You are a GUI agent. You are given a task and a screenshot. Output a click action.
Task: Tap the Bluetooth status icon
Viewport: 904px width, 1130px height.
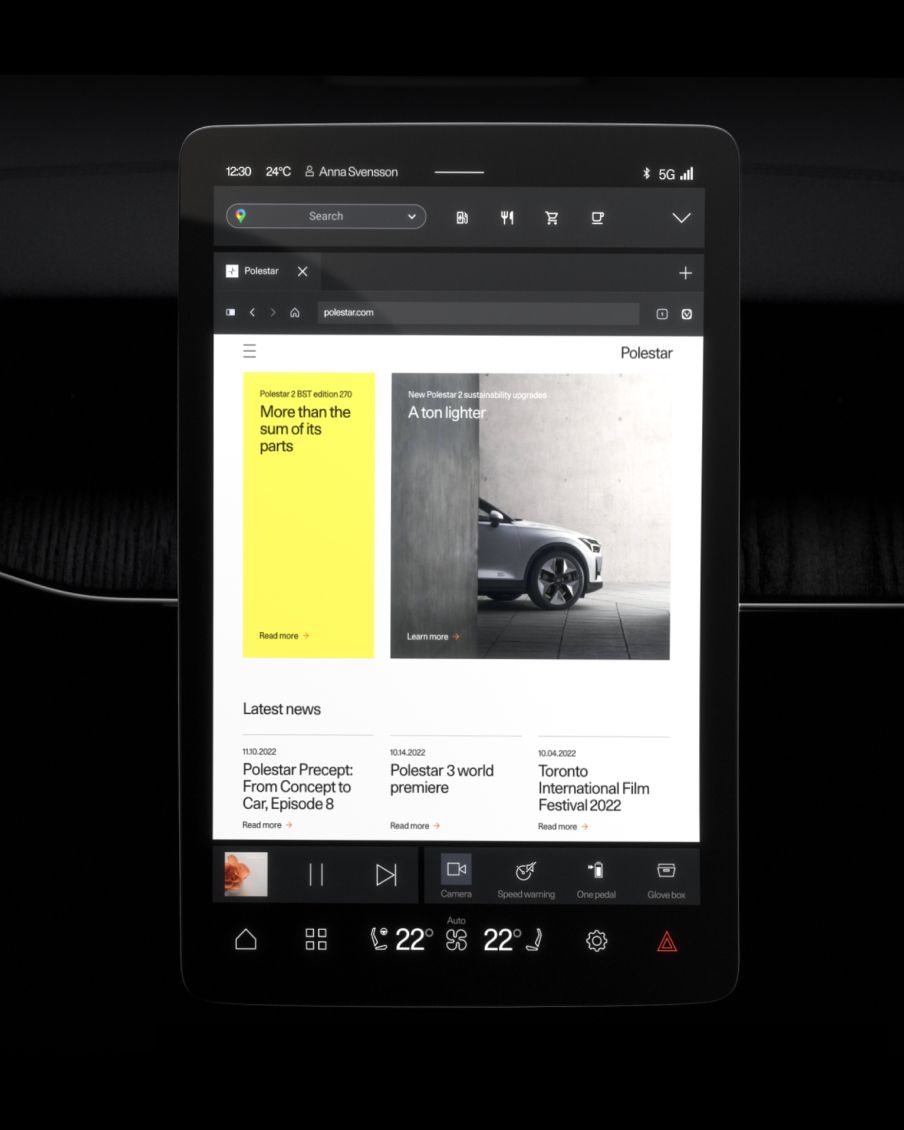pos(646,173)
